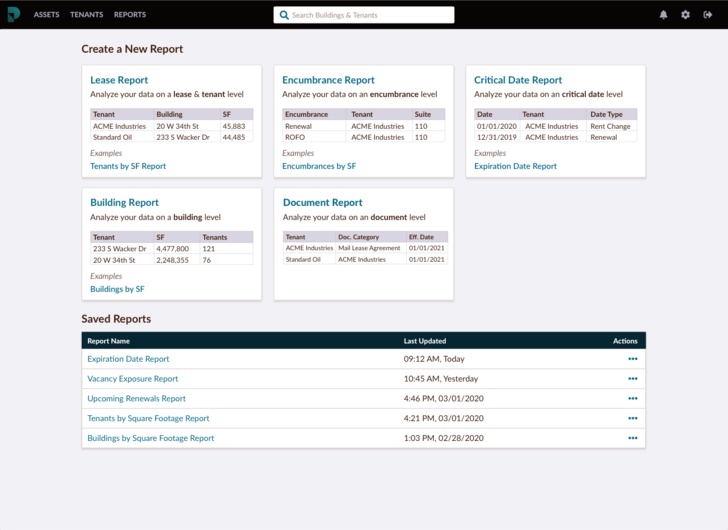Screen dimensions: 728x530
Task: Click the '09:12 AM, Today' timestamp
Action: coord(434,359)
